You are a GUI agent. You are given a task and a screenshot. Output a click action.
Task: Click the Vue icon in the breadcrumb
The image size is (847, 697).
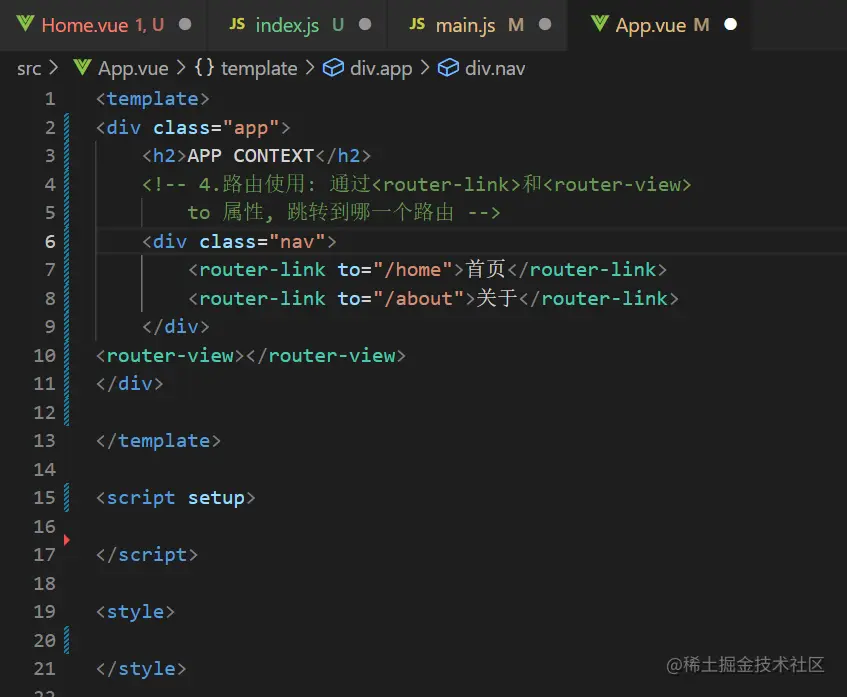click(82, 68)
